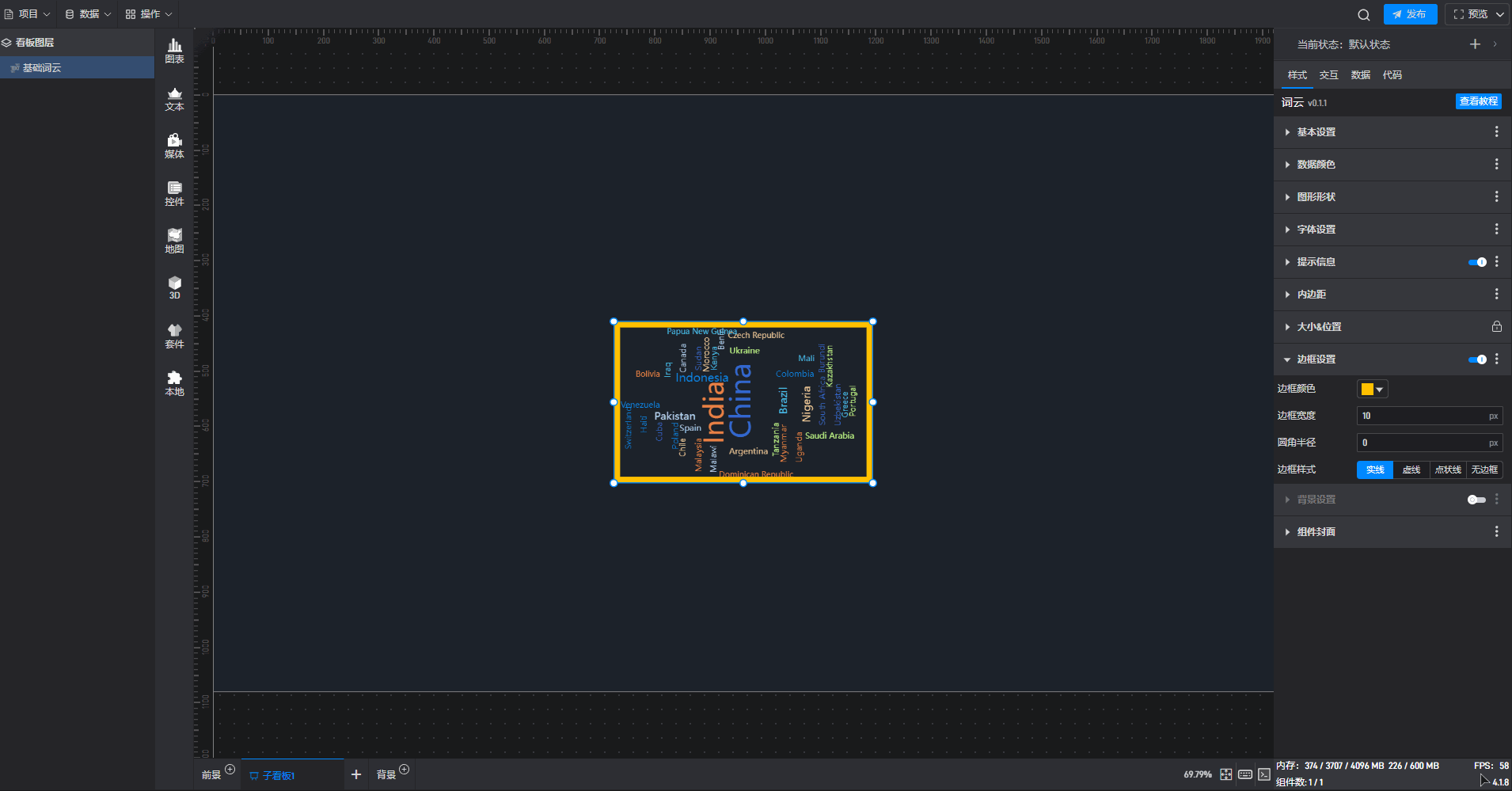Viewport: 1512px width, 791px height.
Task: Disable the 边框设置 border switch
Action: (1477, 359)
